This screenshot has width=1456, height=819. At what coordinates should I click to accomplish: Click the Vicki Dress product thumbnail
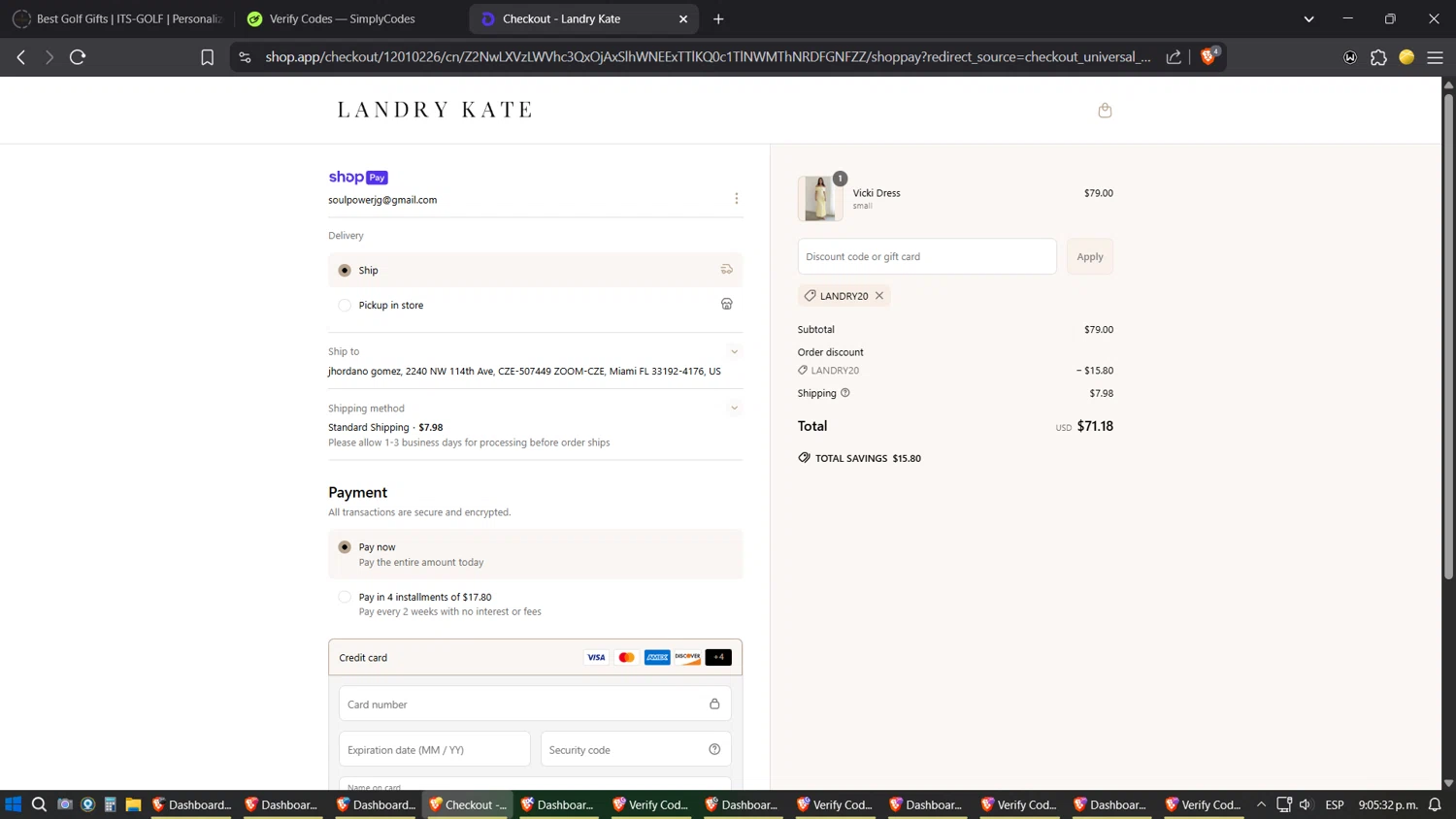820,198
